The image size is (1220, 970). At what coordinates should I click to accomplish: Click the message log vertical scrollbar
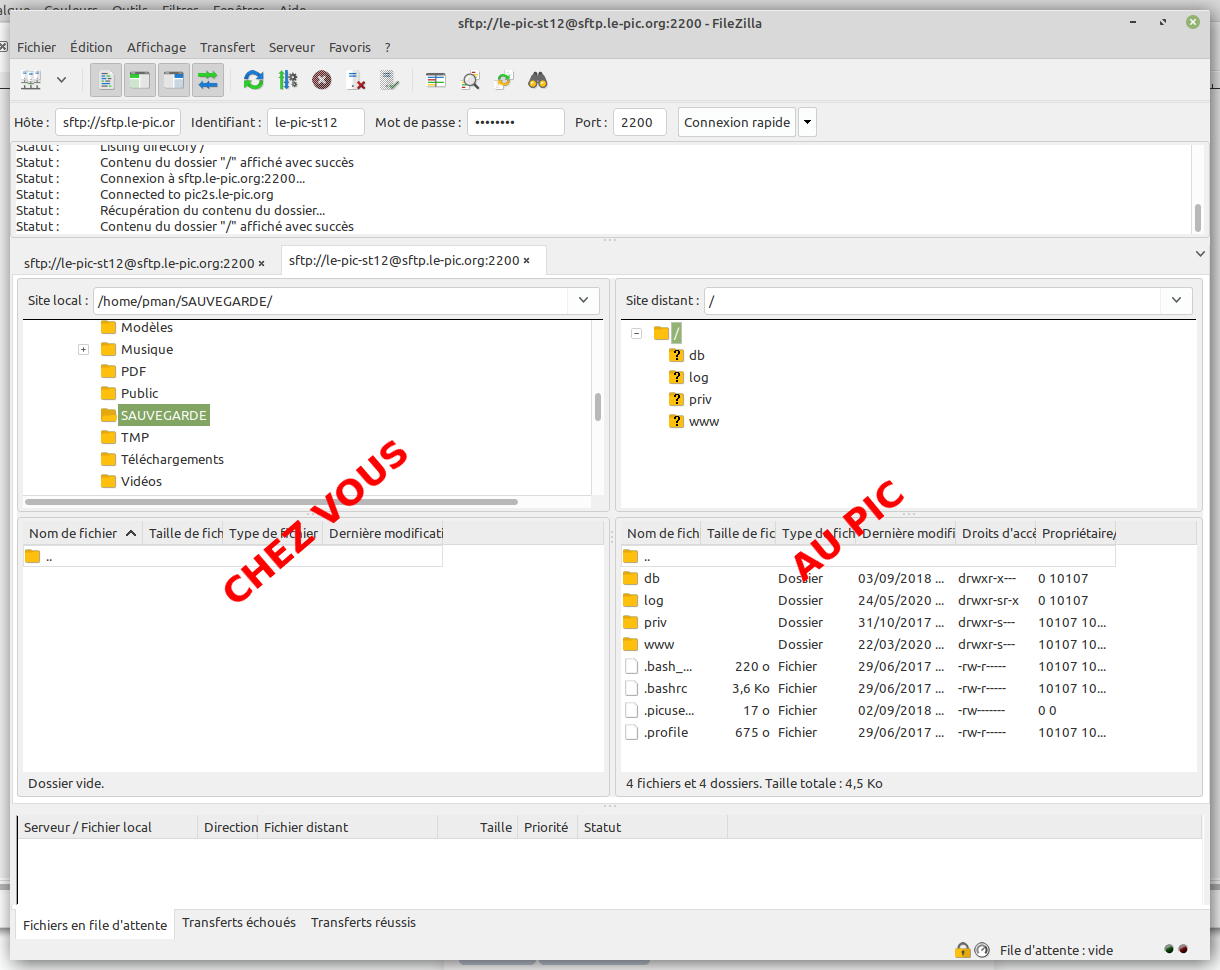1197,216
